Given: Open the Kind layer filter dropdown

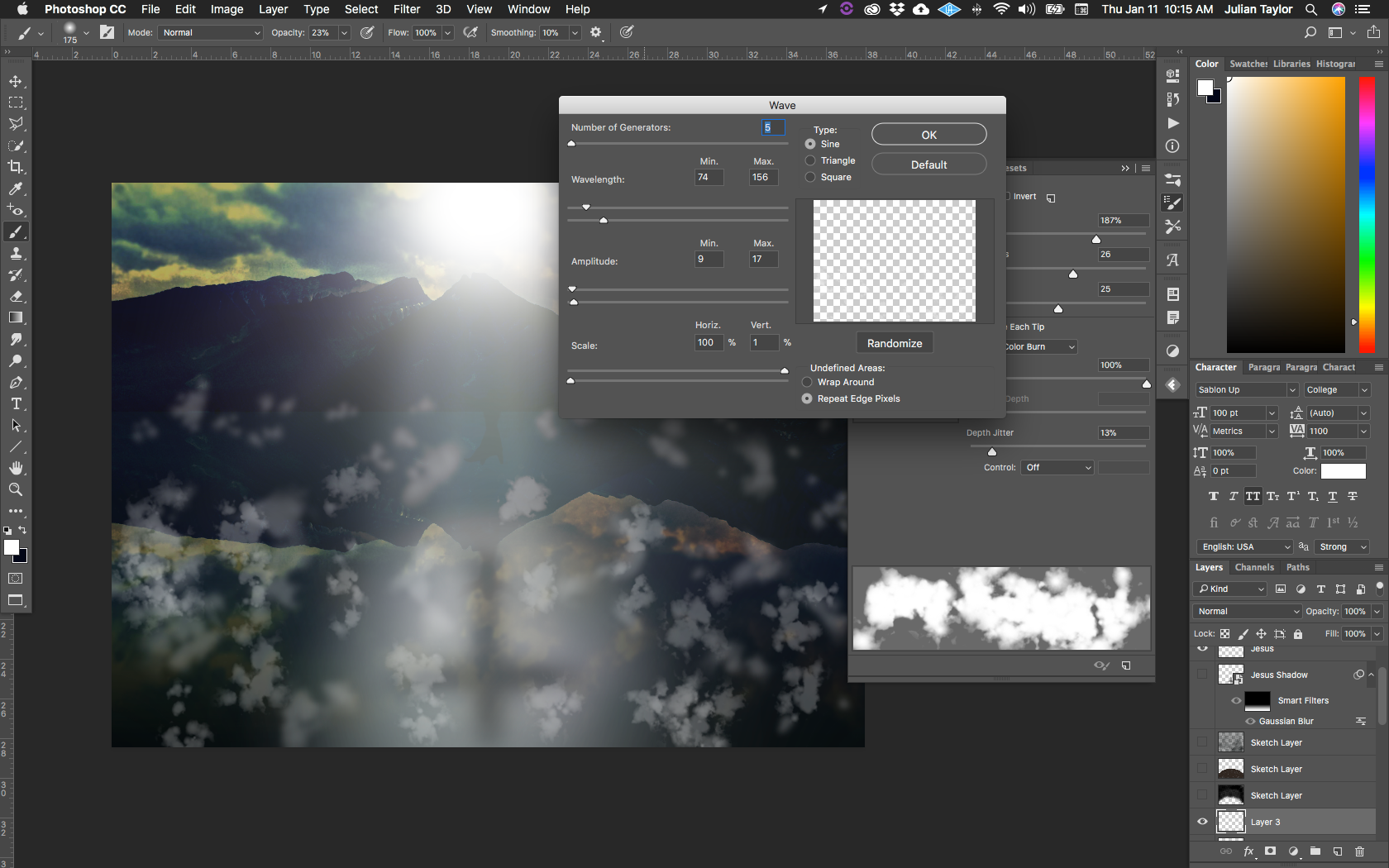Looking at the screenshot, I should tap(1230, 589).
